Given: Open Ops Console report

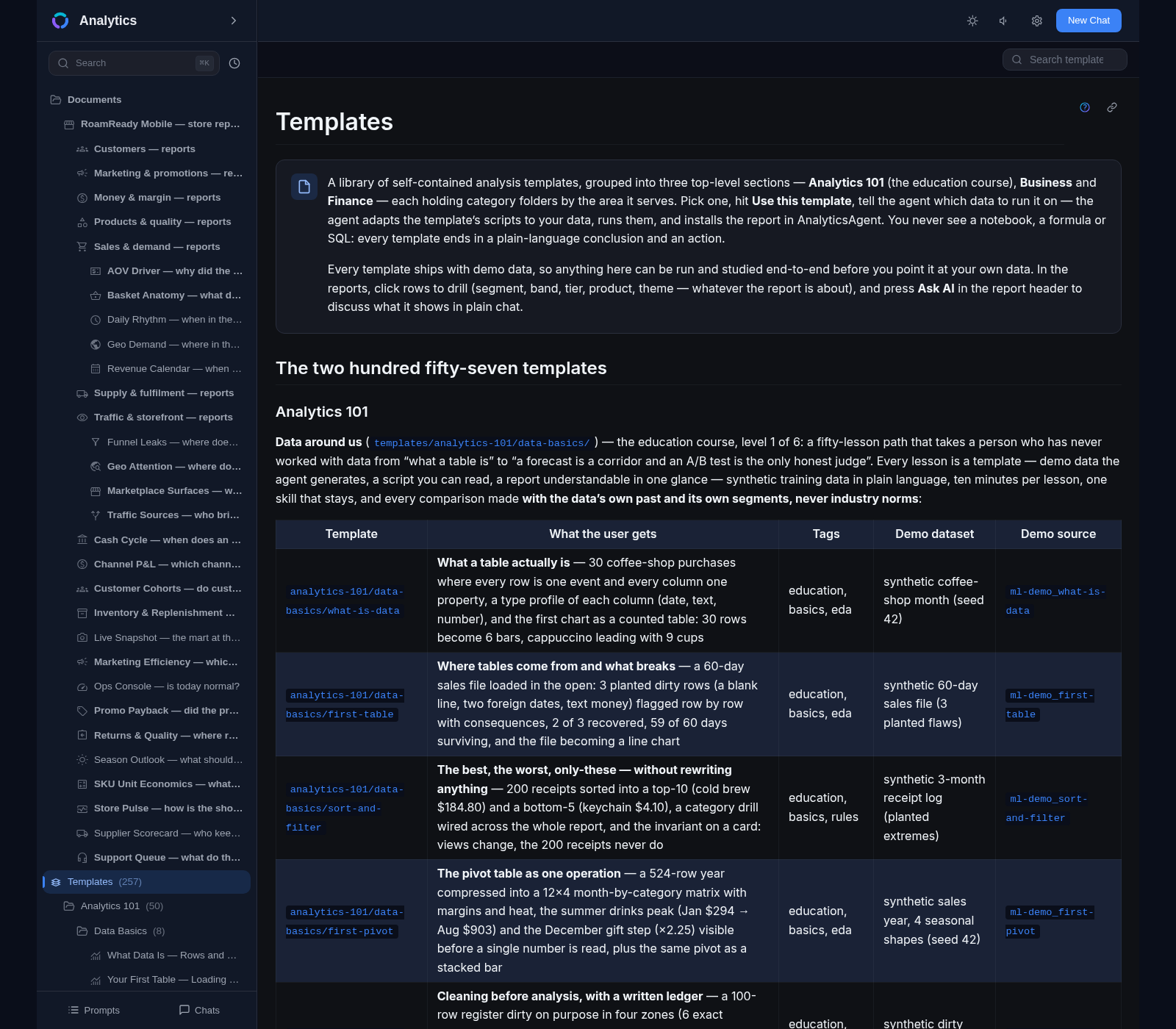Looking at the screenshot, I should coord(160,686).
